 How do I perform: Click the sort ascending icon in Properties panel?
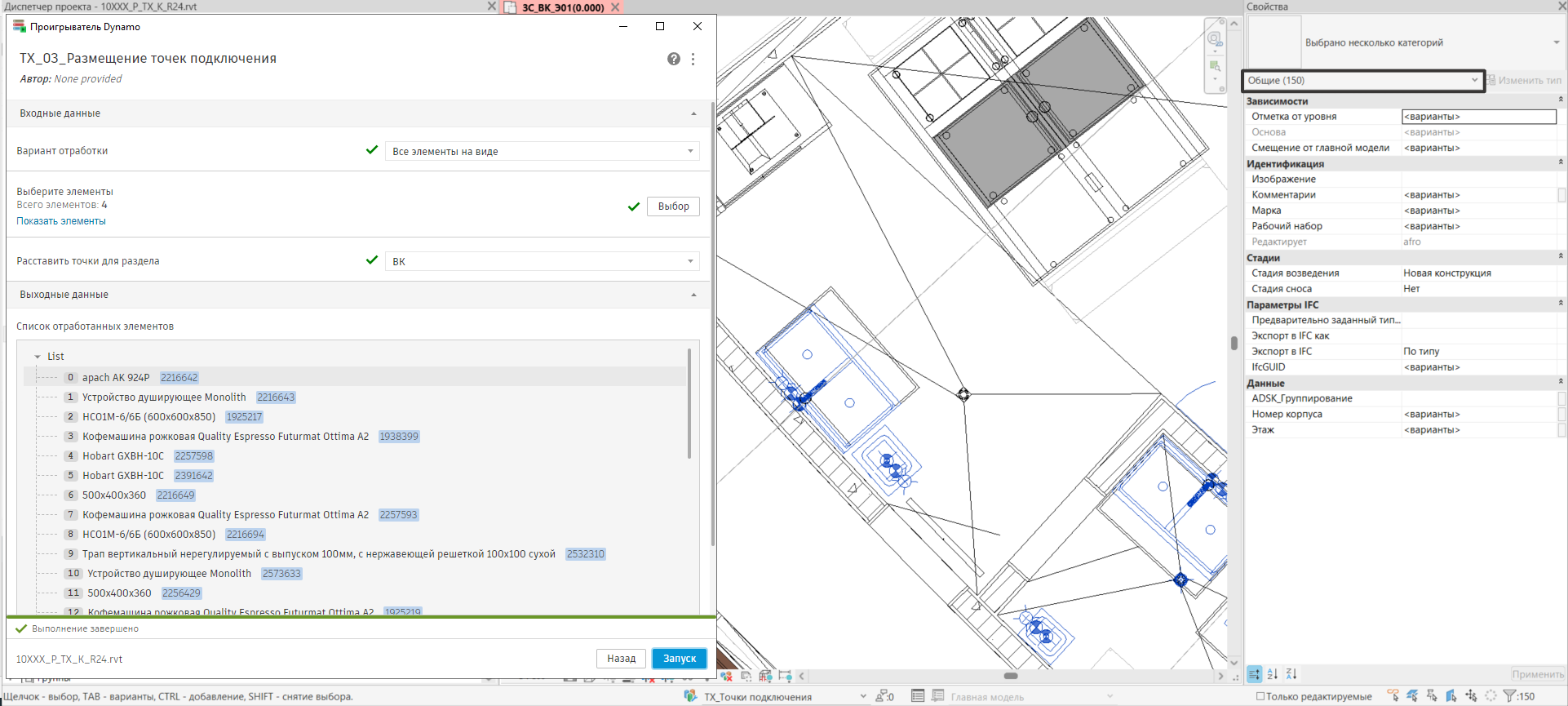pyautogui.click(x=1273, y=674)
